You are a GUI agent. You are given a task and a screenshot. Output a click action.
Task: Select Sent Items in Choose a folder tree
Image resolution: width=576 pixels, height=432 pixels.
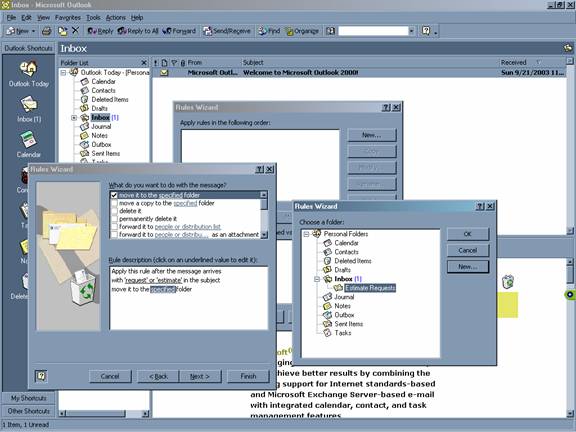click(x=349, y=324)
